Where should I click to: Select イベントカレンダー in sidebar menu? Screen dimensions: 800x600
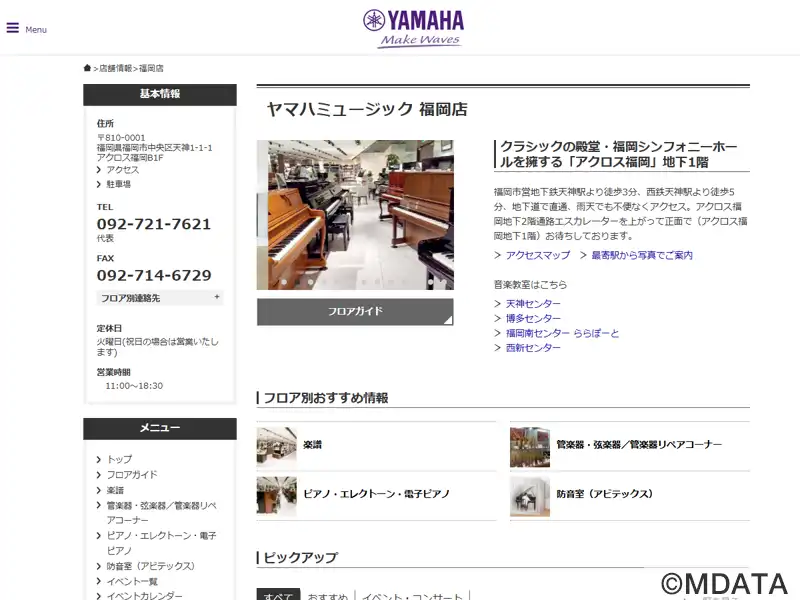(x=144, y=595)
